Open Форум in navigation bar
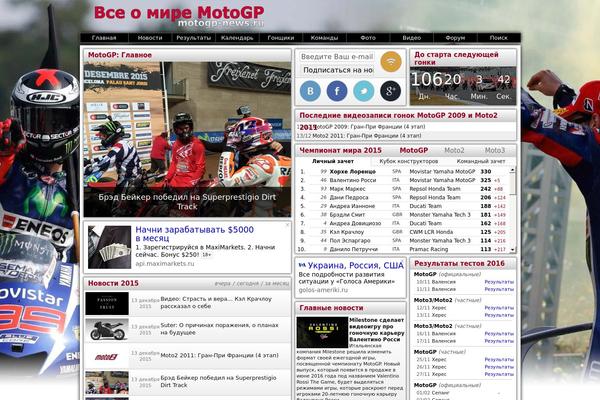The width and height of the screenshot is (600, 400). 455,38
